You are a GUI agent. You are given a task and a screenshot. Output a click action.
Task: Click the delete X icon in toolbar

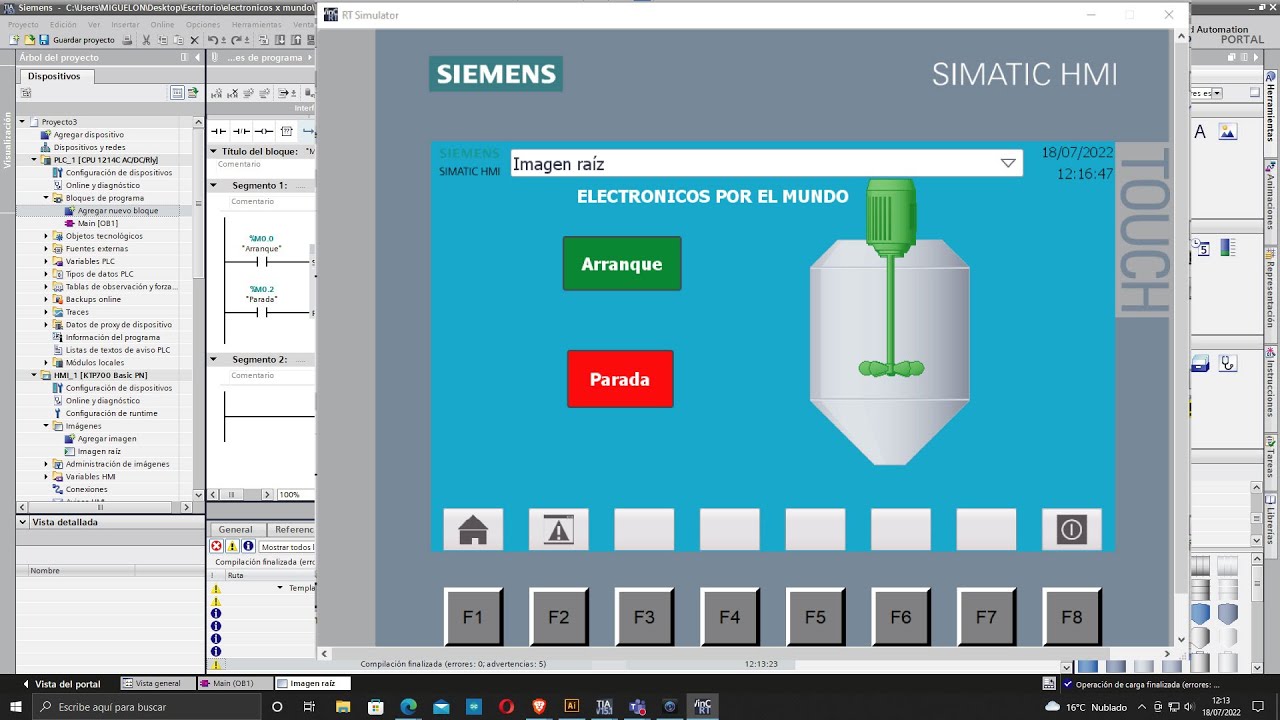194,40
